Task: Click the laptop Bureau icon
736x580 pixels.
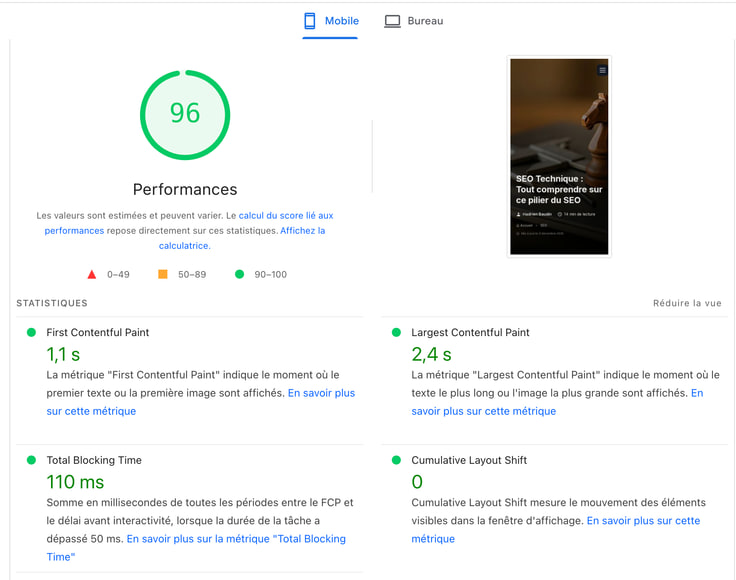Action: [x=392, y=21]
